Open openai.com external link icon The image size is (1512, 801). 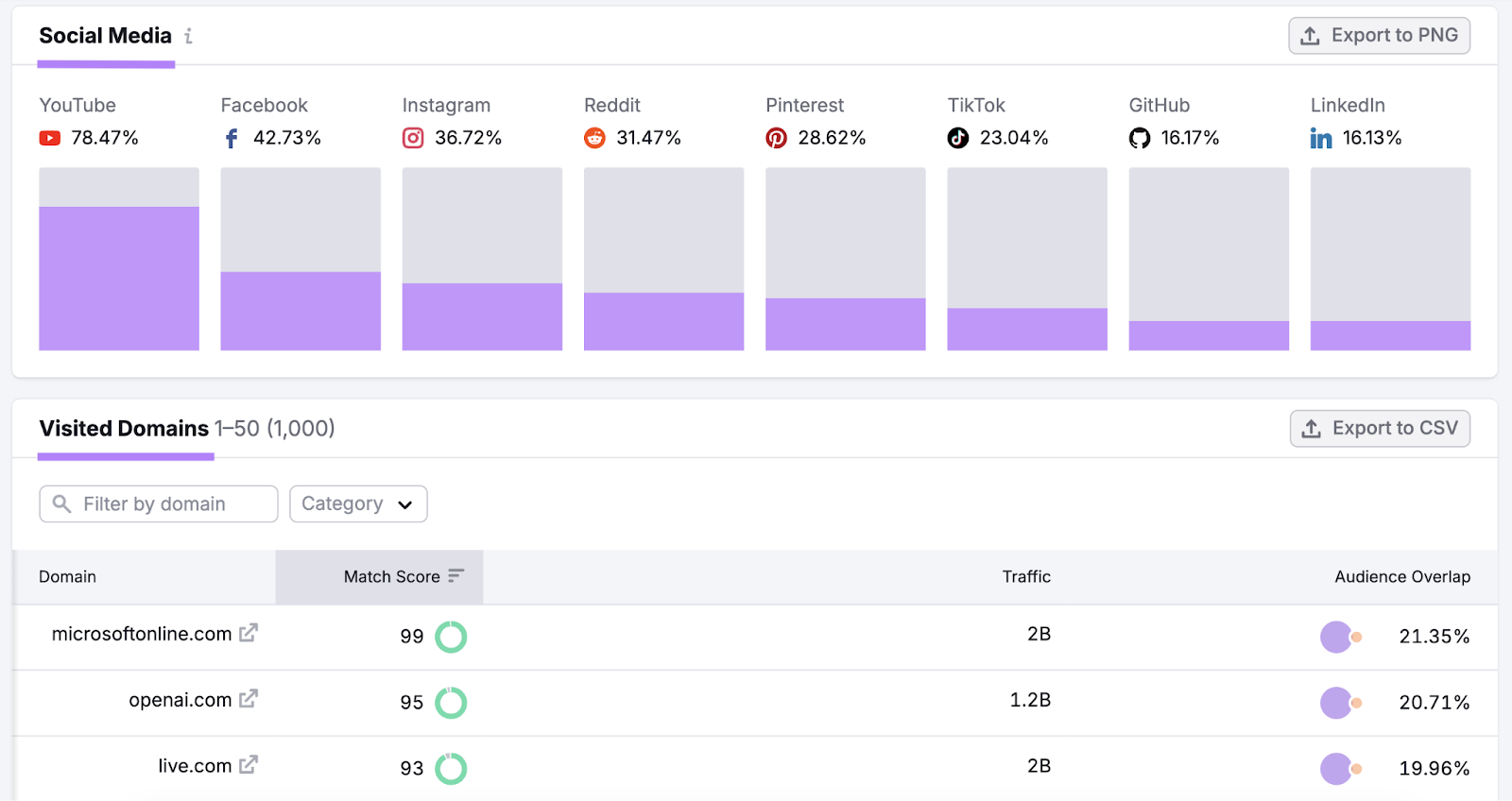click(x=249, y=699)
